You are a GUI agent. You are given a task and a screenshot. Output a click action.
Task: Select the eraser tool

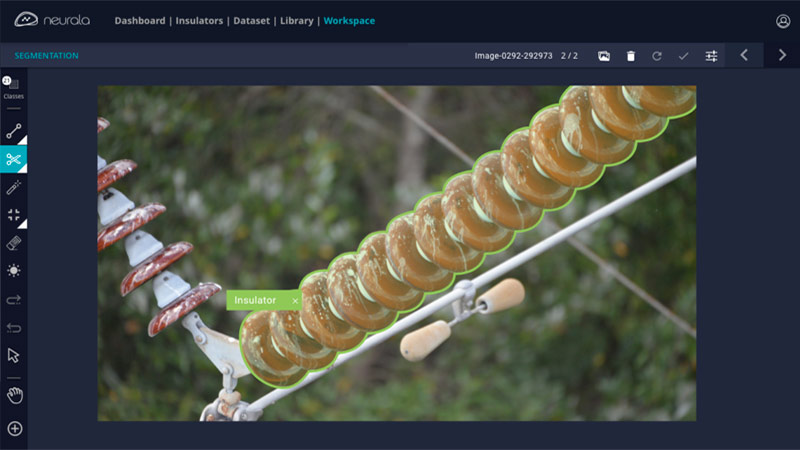pyautogui.click(x=14, y=243)
